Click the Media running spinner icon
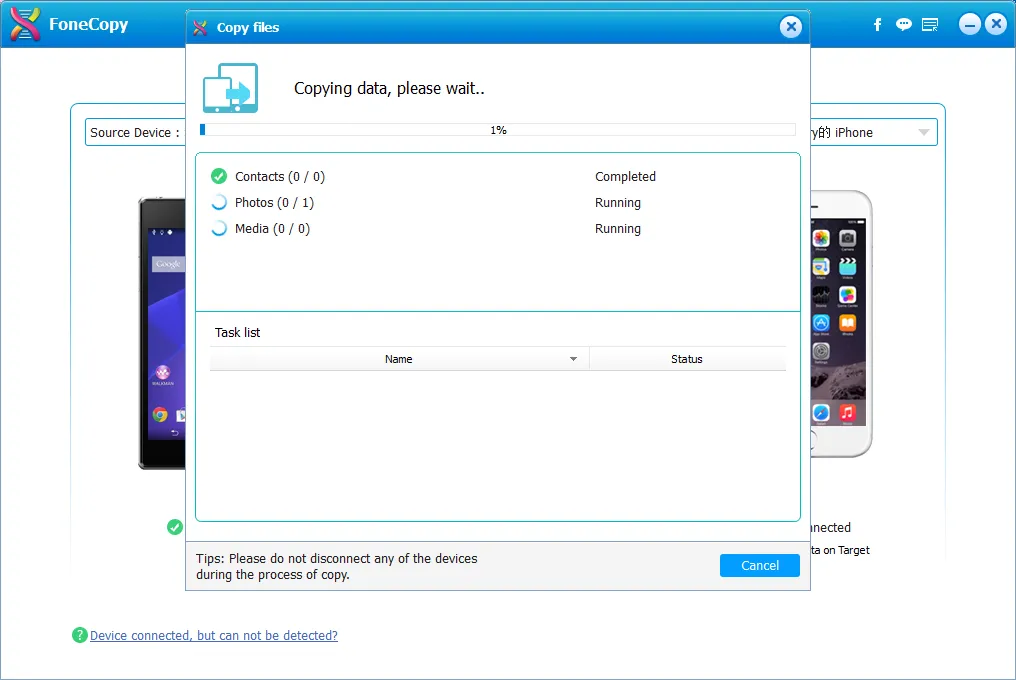1016x680 pixels. [219, 228]
